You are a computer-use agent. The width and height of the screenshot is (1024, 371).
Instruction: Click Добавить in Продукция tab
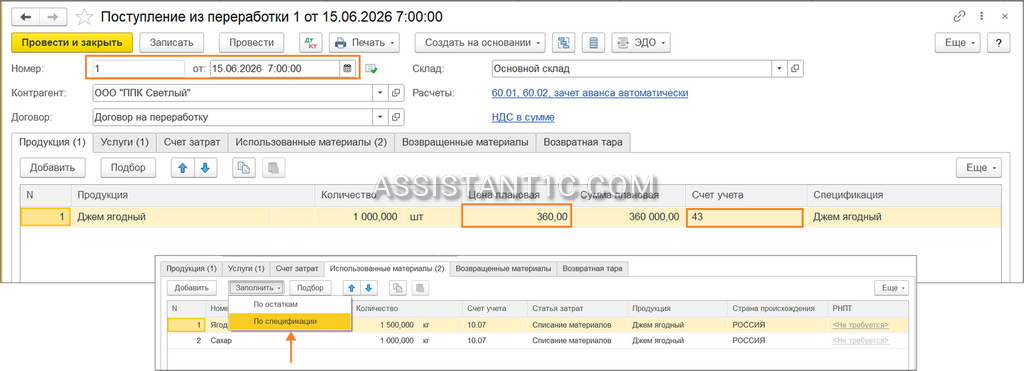(x=52, y=168)
